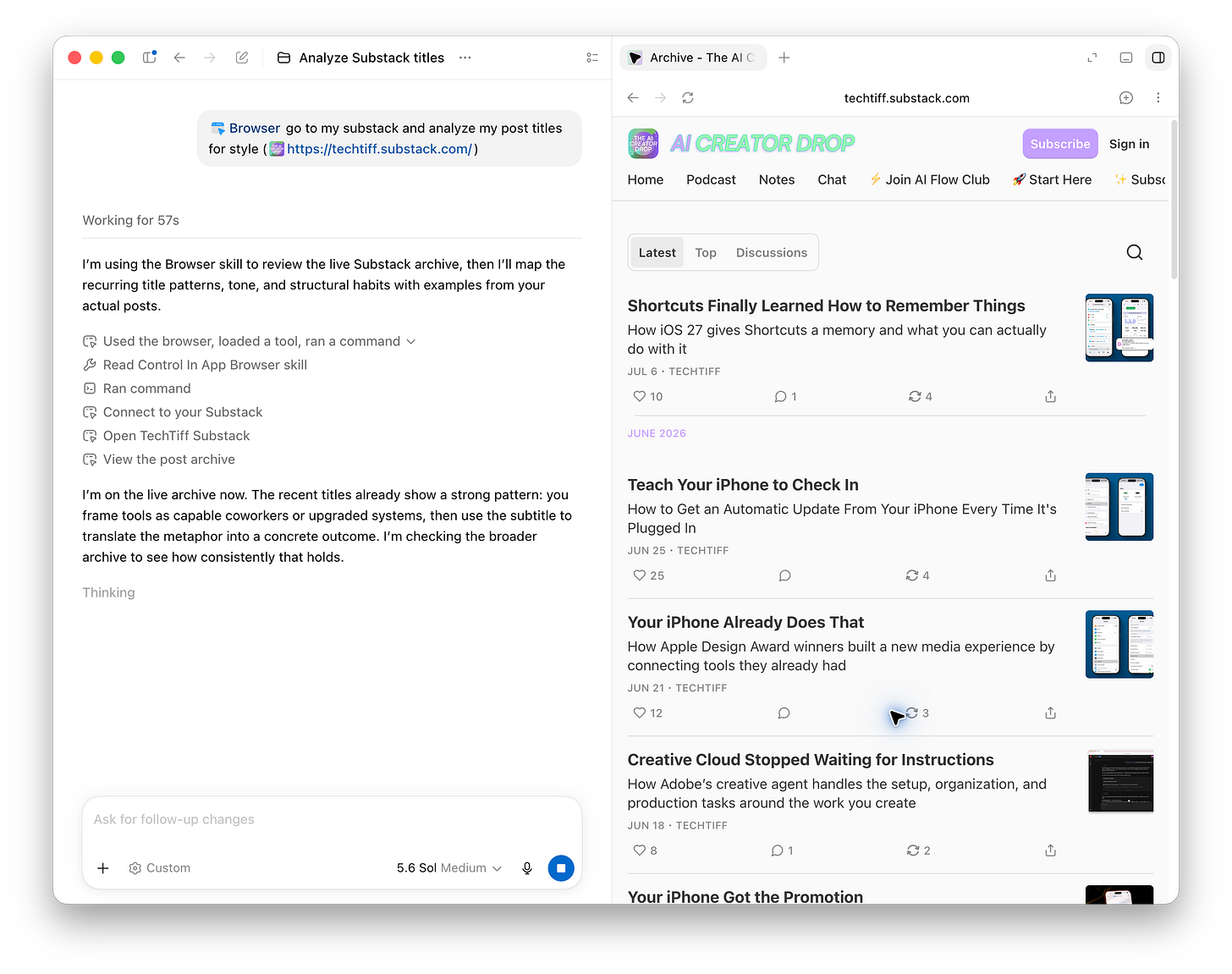1232x974 pixels.
Task: Open post 'Teach Your iPhone to Check In'
Action: coord(743,485)
